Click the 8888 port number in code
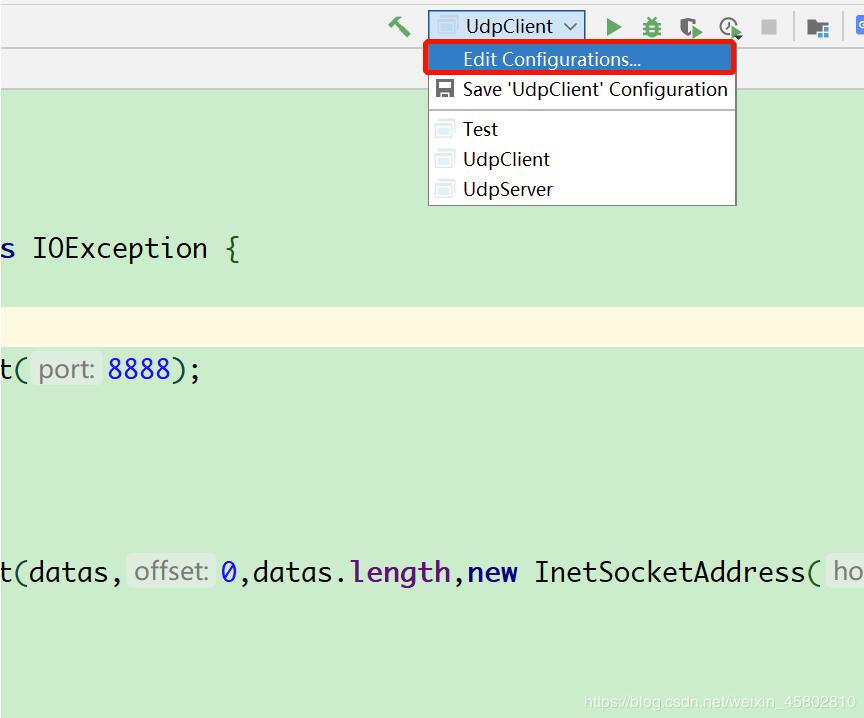Screen dimensions: 864x718 pyautogui.click(x=139, y=370)
